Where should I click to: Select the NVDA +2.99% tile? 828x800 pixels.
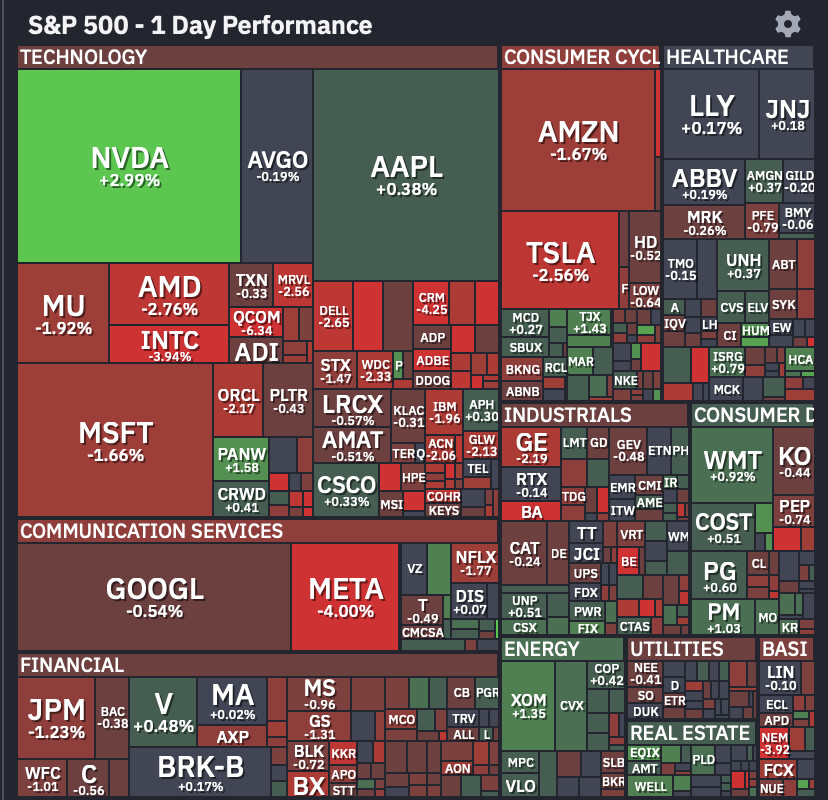coord(129,166)
